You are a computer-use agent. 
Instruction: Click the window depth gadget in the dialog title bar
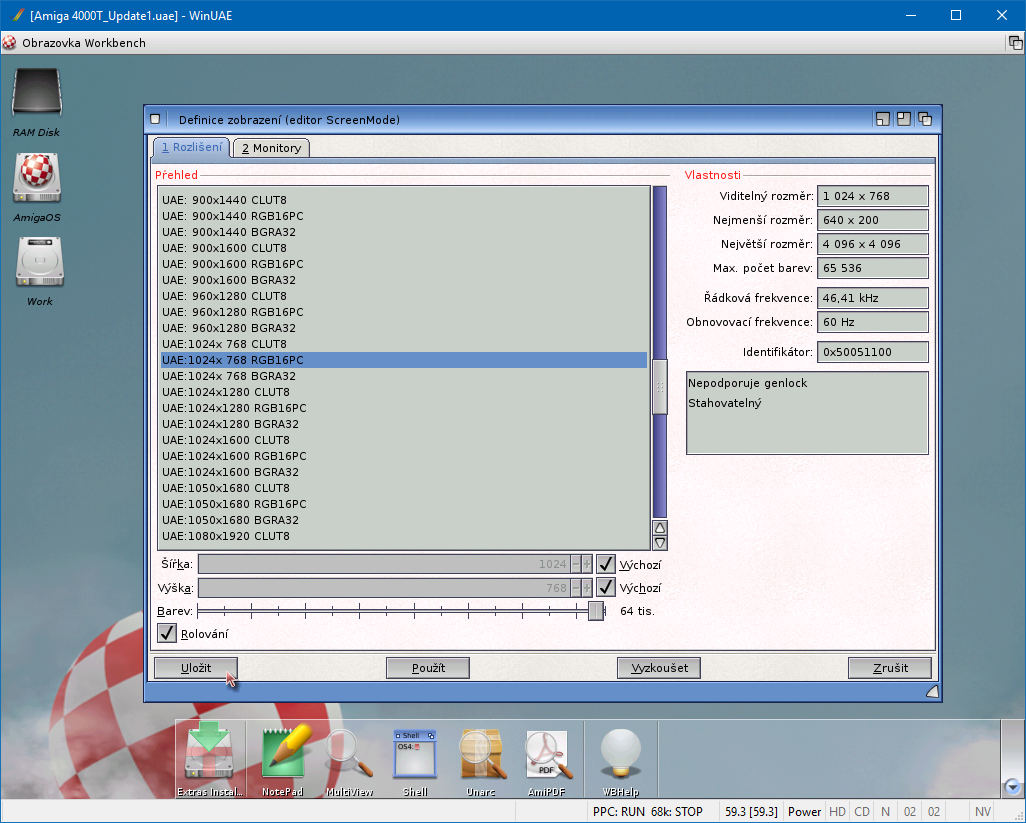click(x=925, y=119)
